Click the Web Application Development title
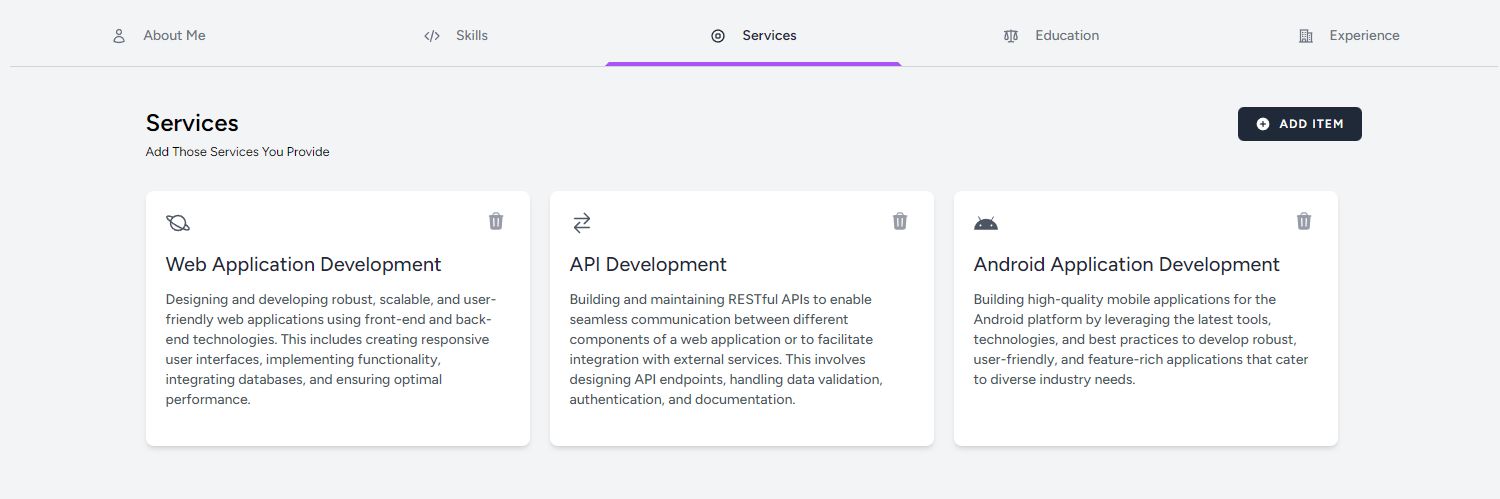 pos(303,264)
